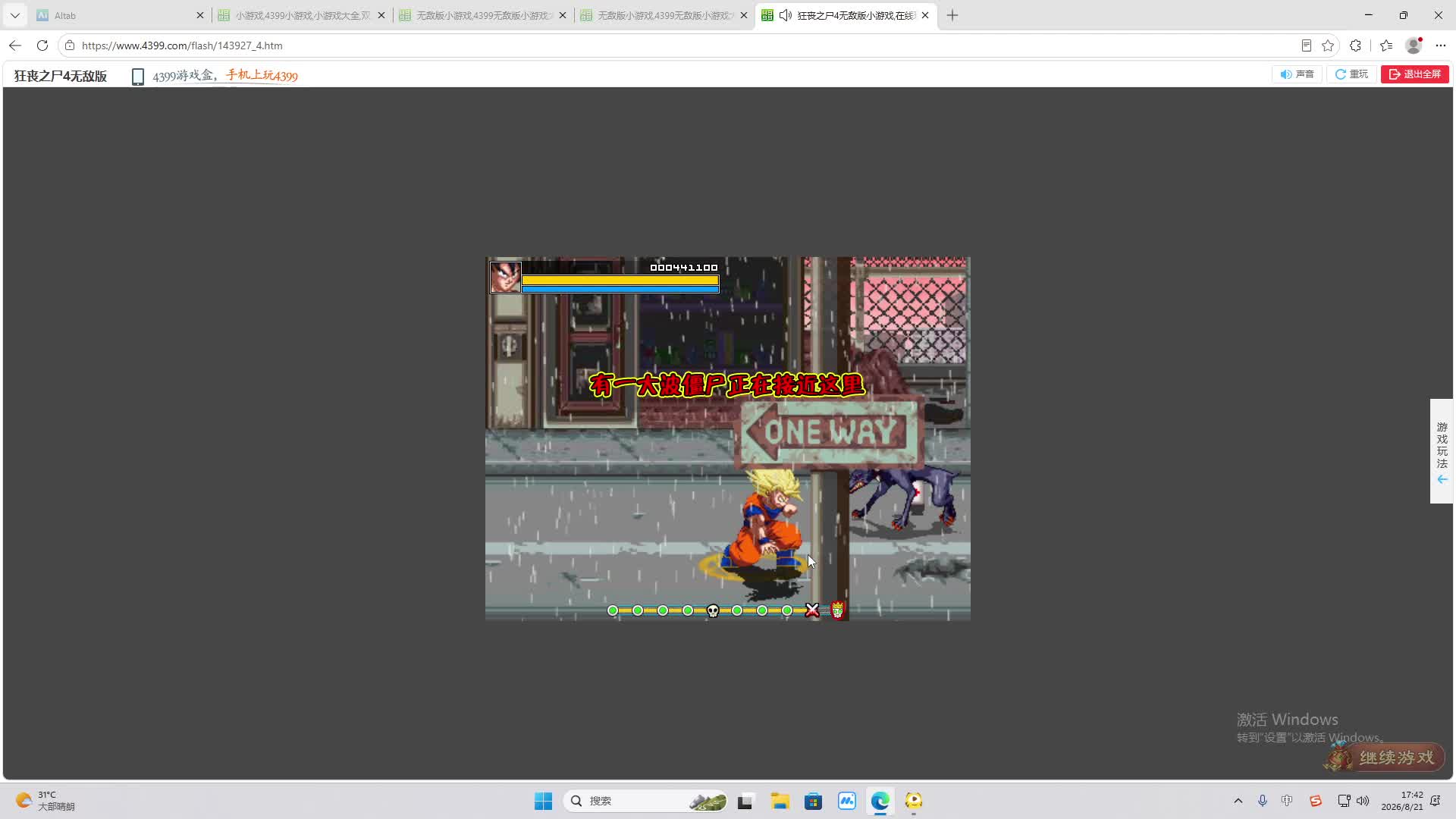Click the crowned boss icon on progress bar
This screenshot has height=819, width=1456.
[838, 610]
